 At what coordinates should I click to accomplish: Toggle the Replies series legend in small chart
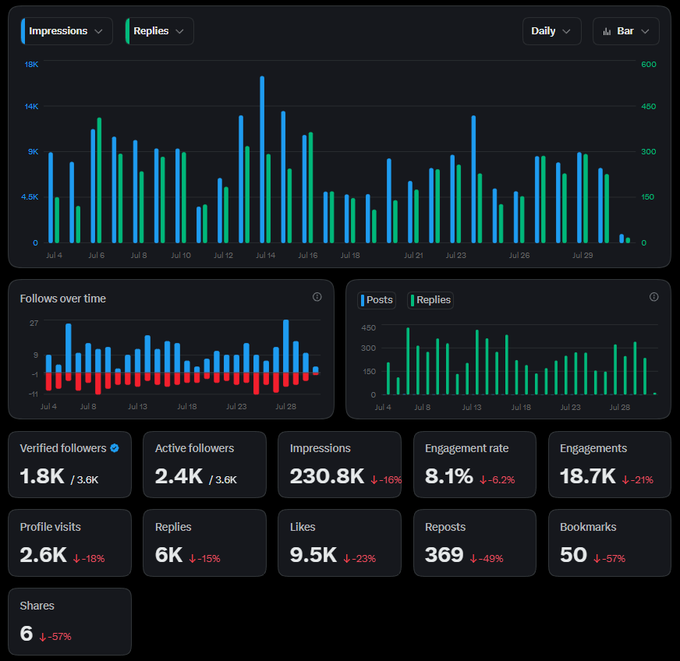point(431,300)
